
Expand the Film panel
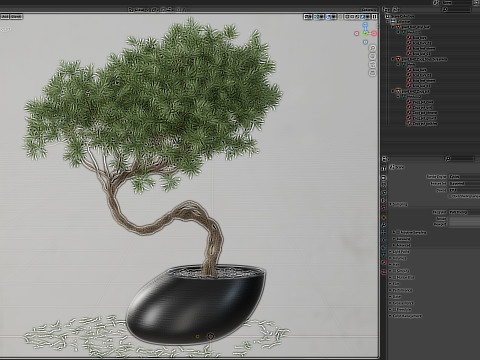(x=394, y=284)
